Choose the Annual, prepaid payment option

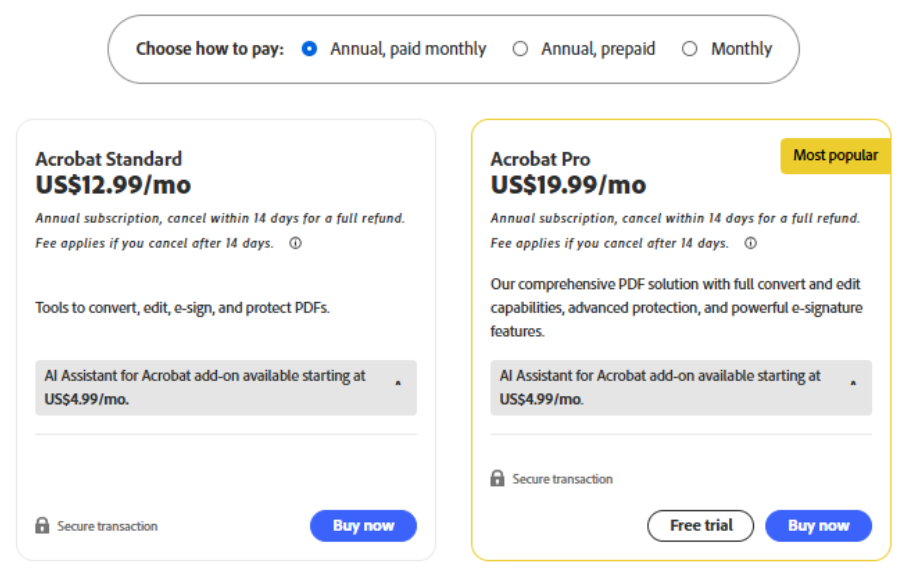coord(520,48)
